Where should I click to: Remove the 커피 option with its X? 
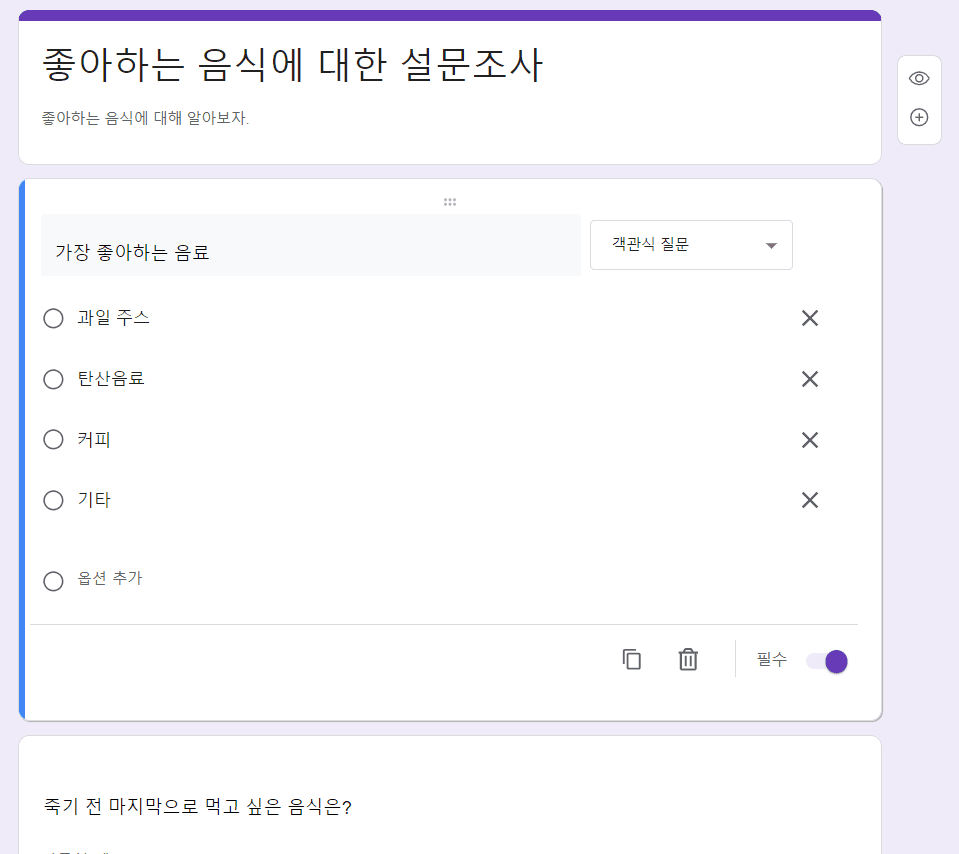809,439
